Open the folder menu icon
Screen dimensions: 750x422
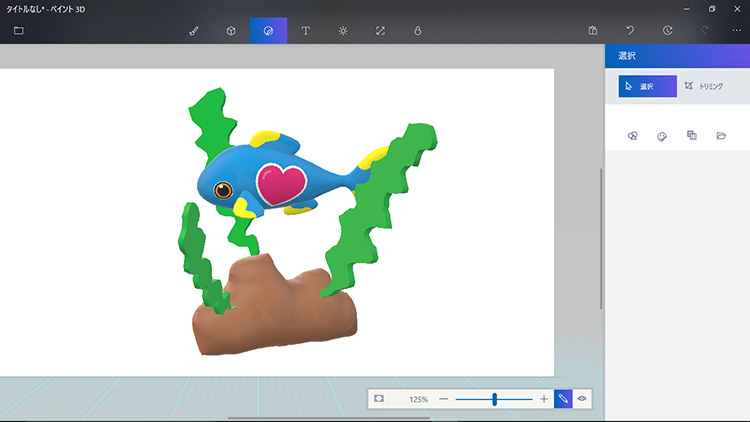coord(18,31)
